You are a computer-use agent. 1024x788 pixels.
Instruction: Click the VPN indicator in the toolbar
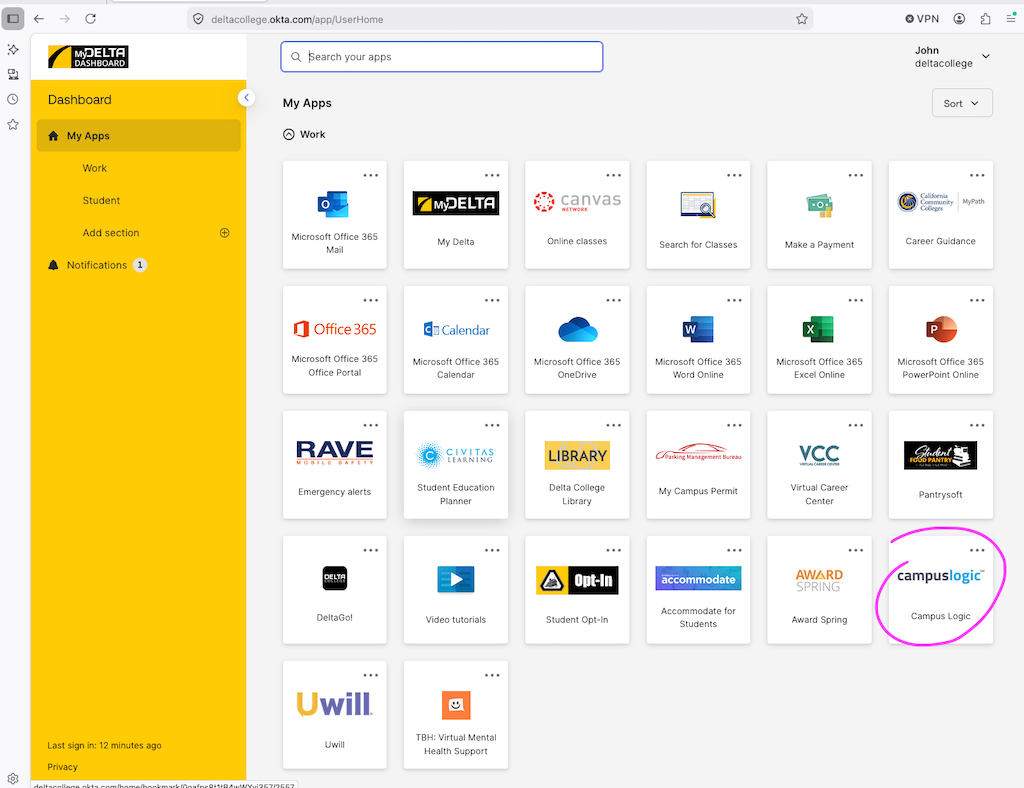point(922,19)
